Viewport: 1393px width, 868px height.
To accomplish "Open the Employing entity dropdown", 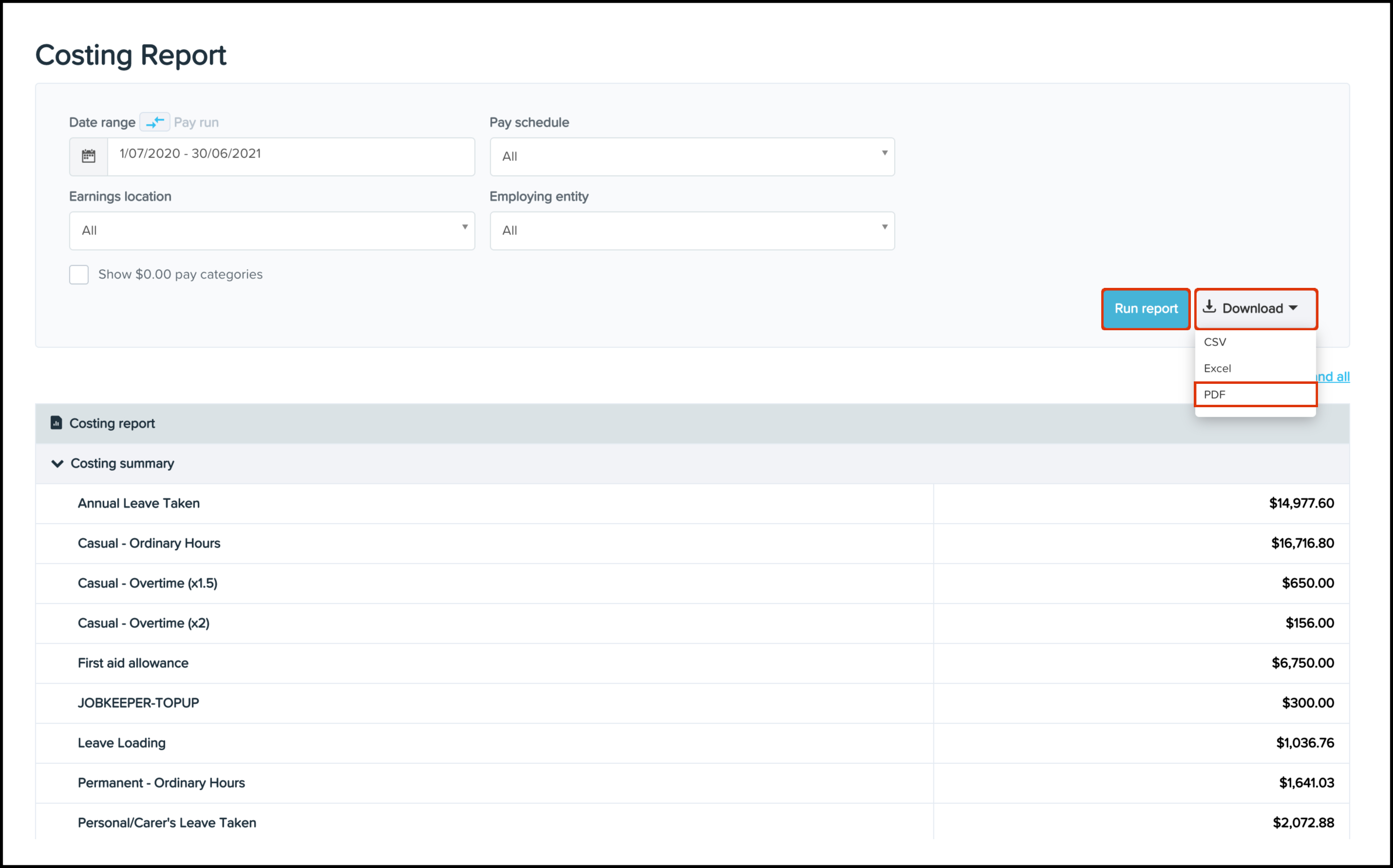I will pos(692,231).
